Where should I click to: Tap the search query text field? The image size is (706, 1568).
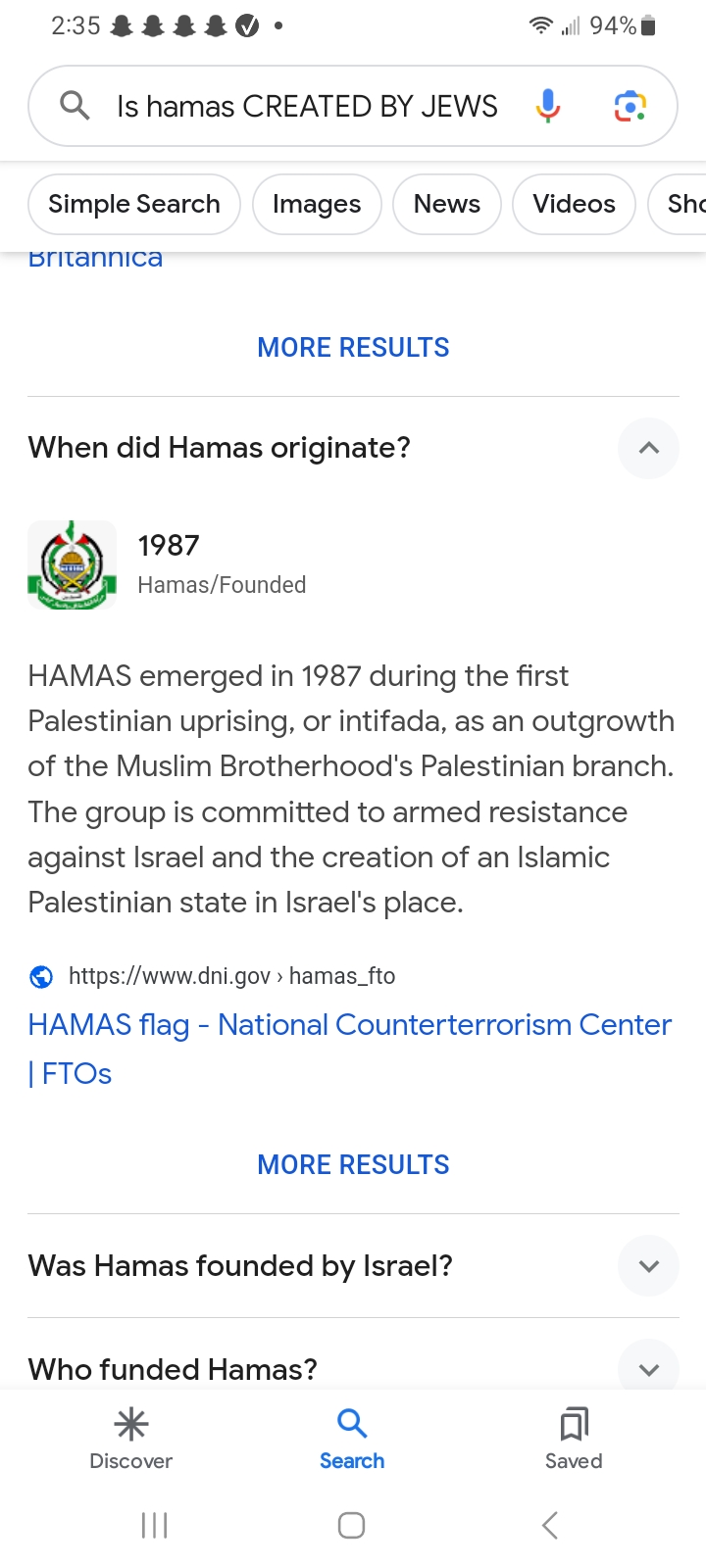point(307,106)
